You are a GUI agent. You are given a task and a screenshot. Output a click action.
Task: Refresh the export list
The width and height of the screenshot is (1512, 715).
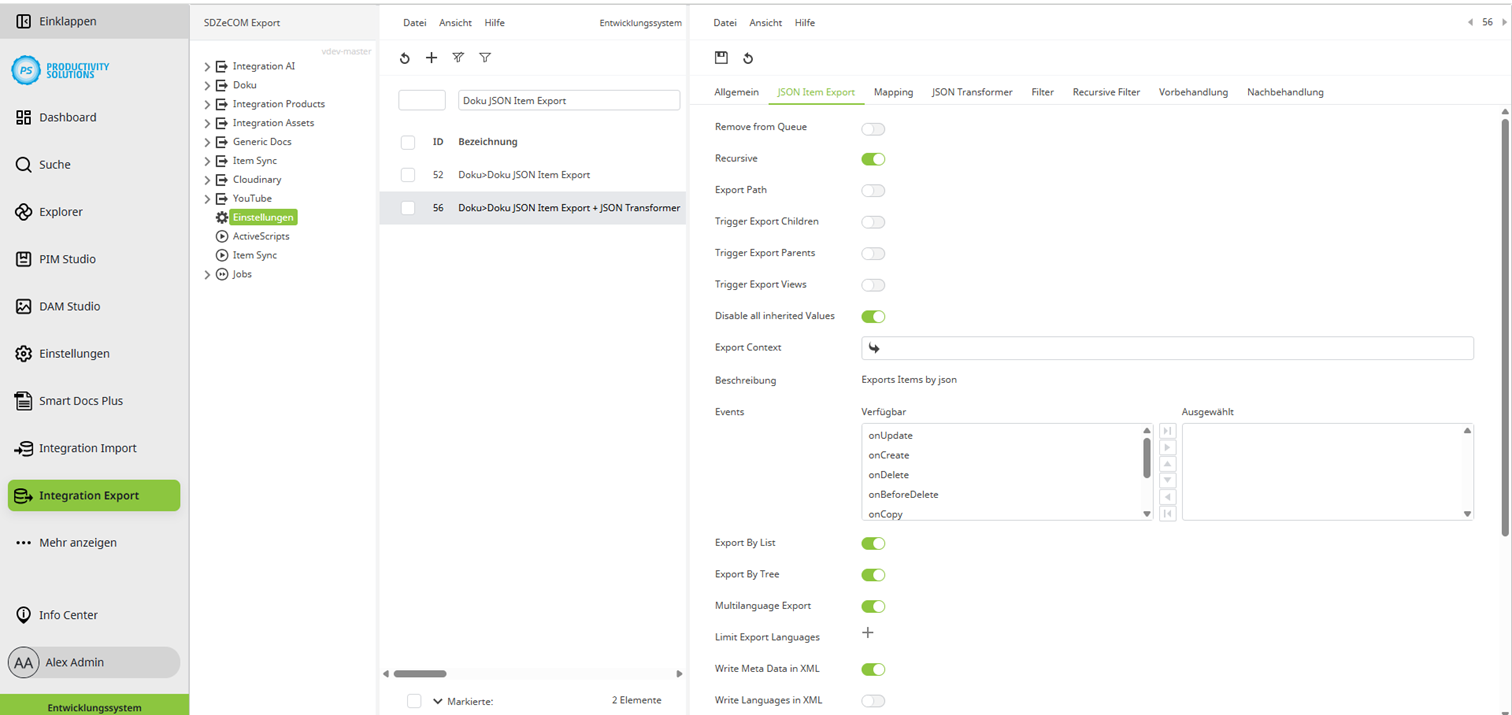coord(404,57)
